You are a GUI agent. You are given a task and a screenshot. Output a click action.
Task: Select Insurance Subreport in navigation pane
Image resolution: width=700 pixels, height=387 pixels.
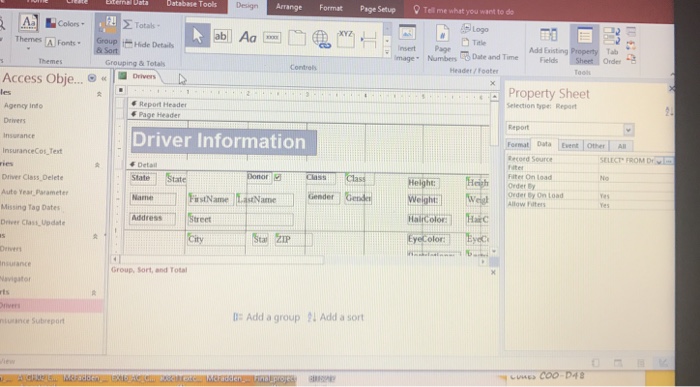pos(32,321)
